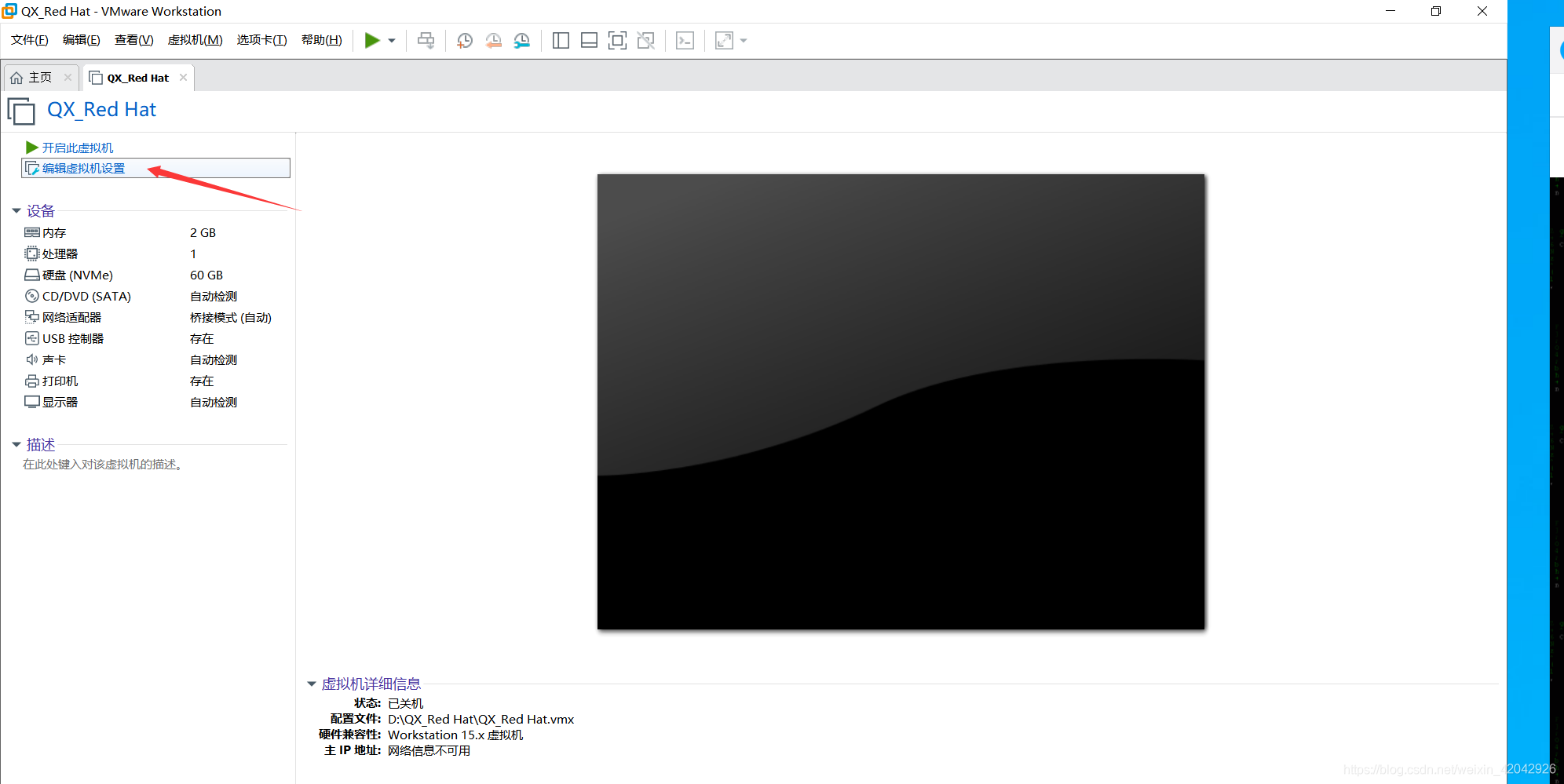The image size is (1564, 784).
Task: Click the stretch guest display icon
Action: [x=724, y=41]
